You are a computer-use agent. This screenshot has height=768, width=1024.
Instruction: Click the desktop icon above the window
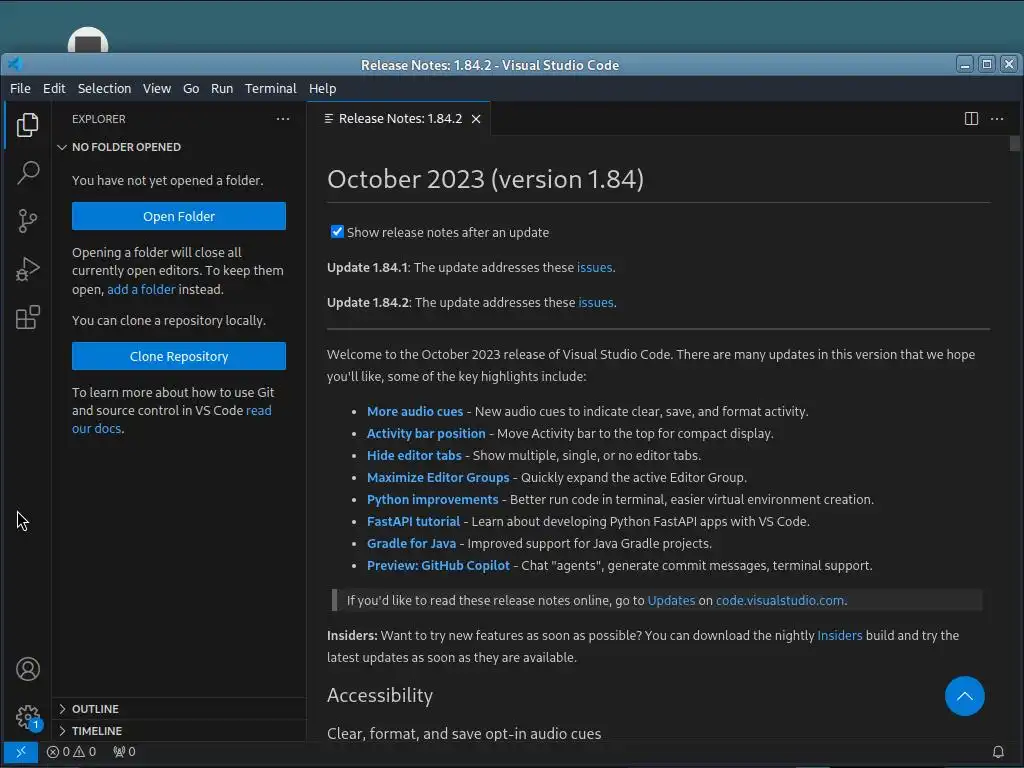(88, 40)
